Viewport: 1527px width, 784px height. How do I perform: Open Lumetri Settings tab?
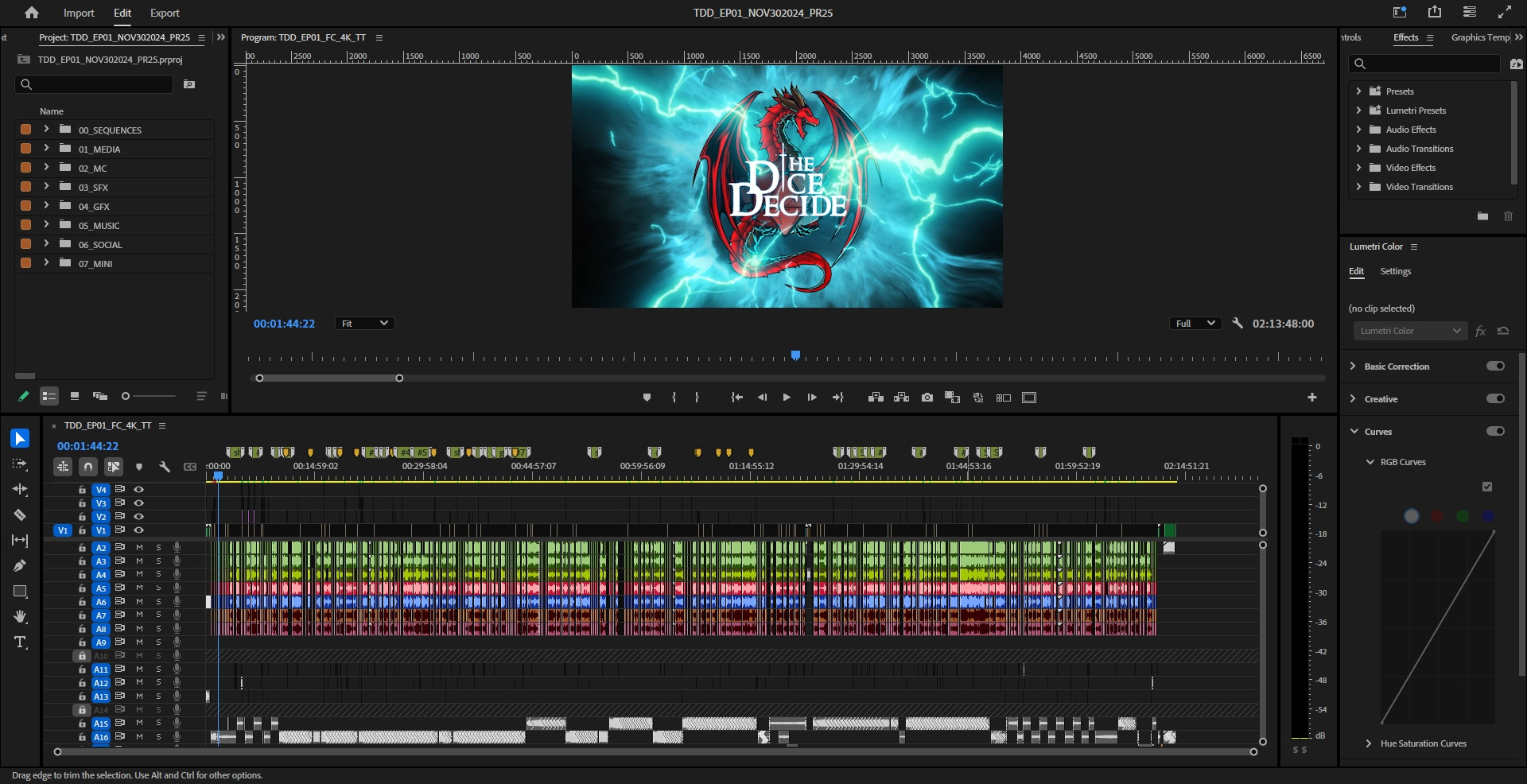point(1395,271)
